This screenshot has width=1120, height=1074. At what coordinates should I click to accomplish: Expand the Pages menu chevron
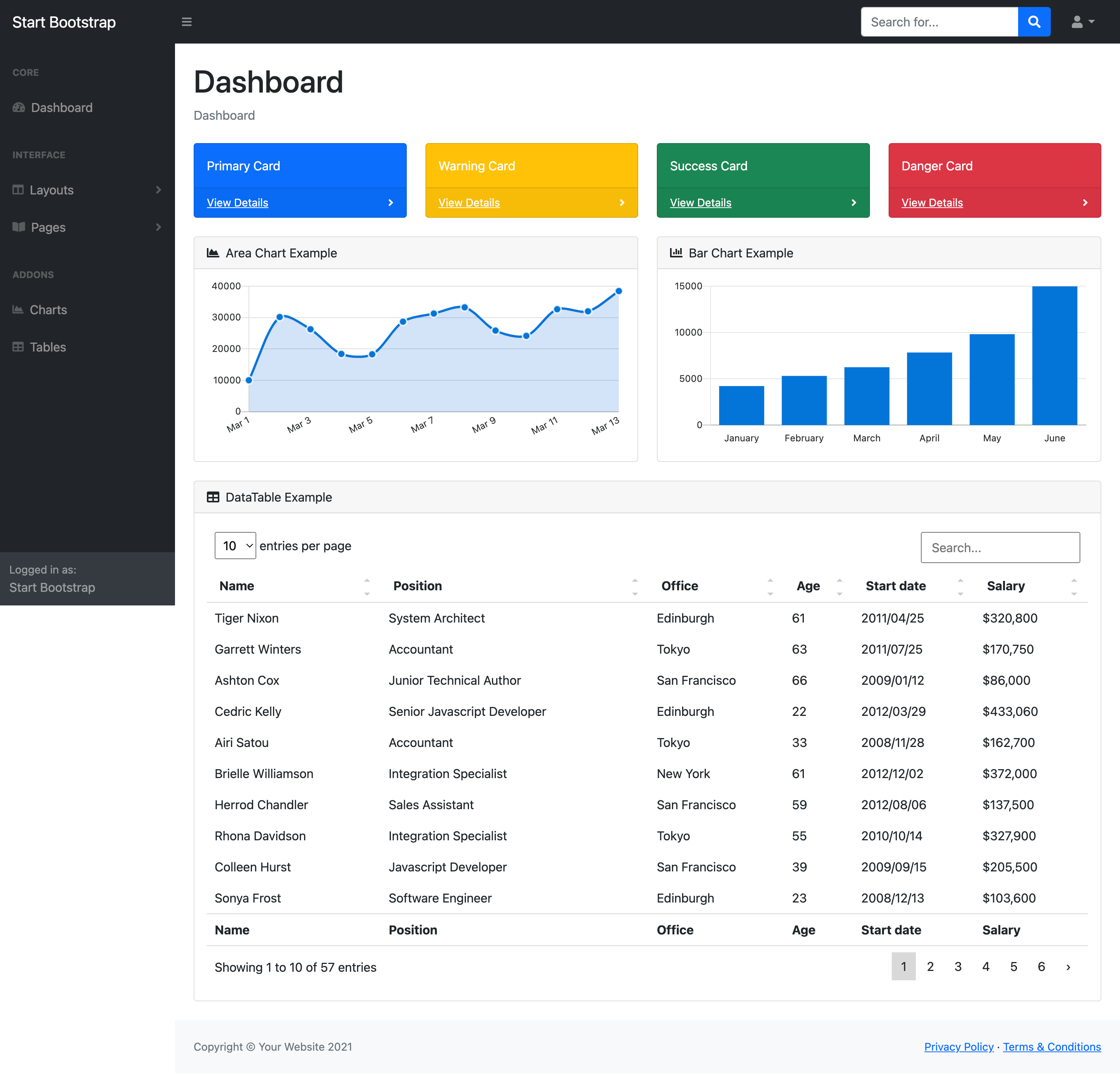(158, 227)
